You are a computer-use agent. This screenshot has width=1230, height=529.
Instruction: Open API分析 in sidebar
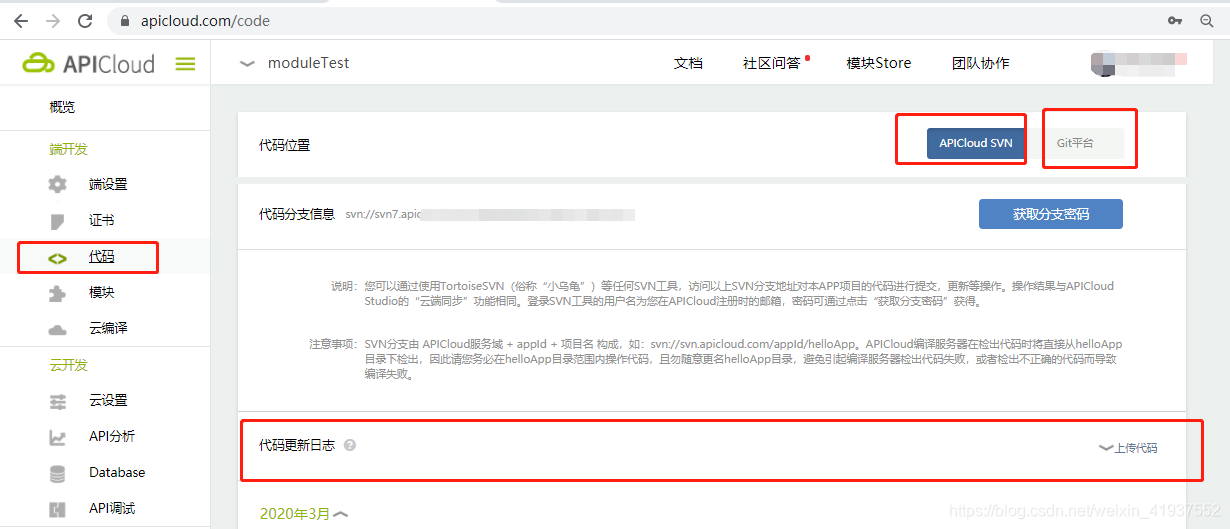click(x=112, y=436)
